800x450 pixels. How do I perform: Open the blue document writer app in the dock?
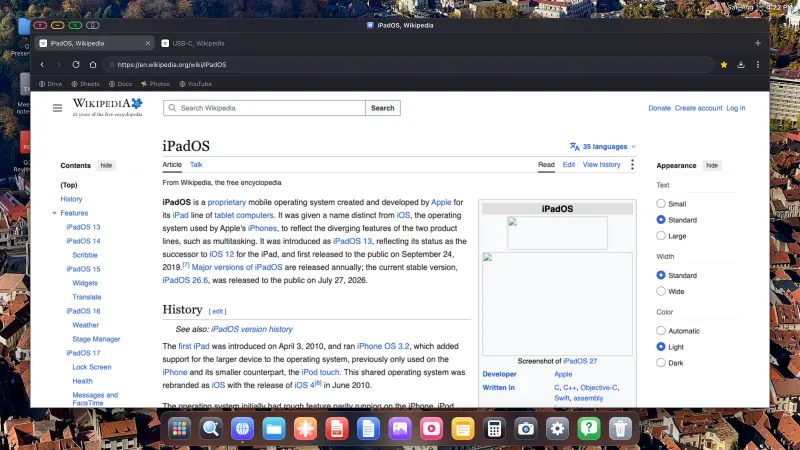(368, 429)
